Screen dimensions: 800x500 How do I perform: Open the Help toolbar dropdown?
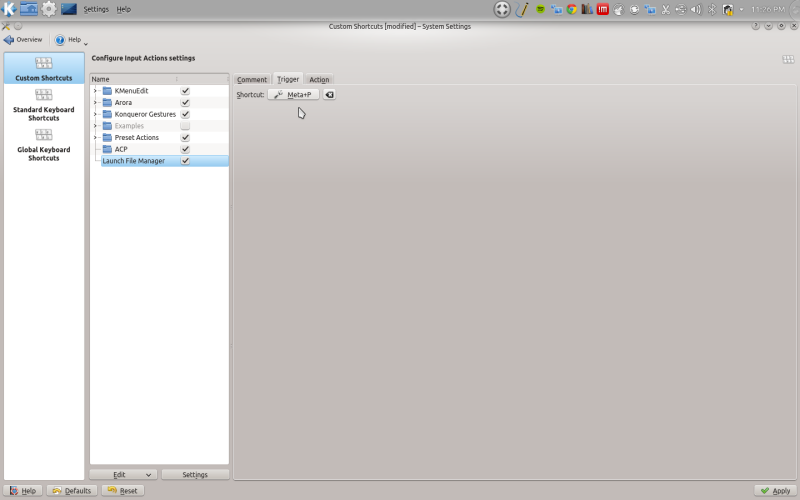tap(71, 40)
